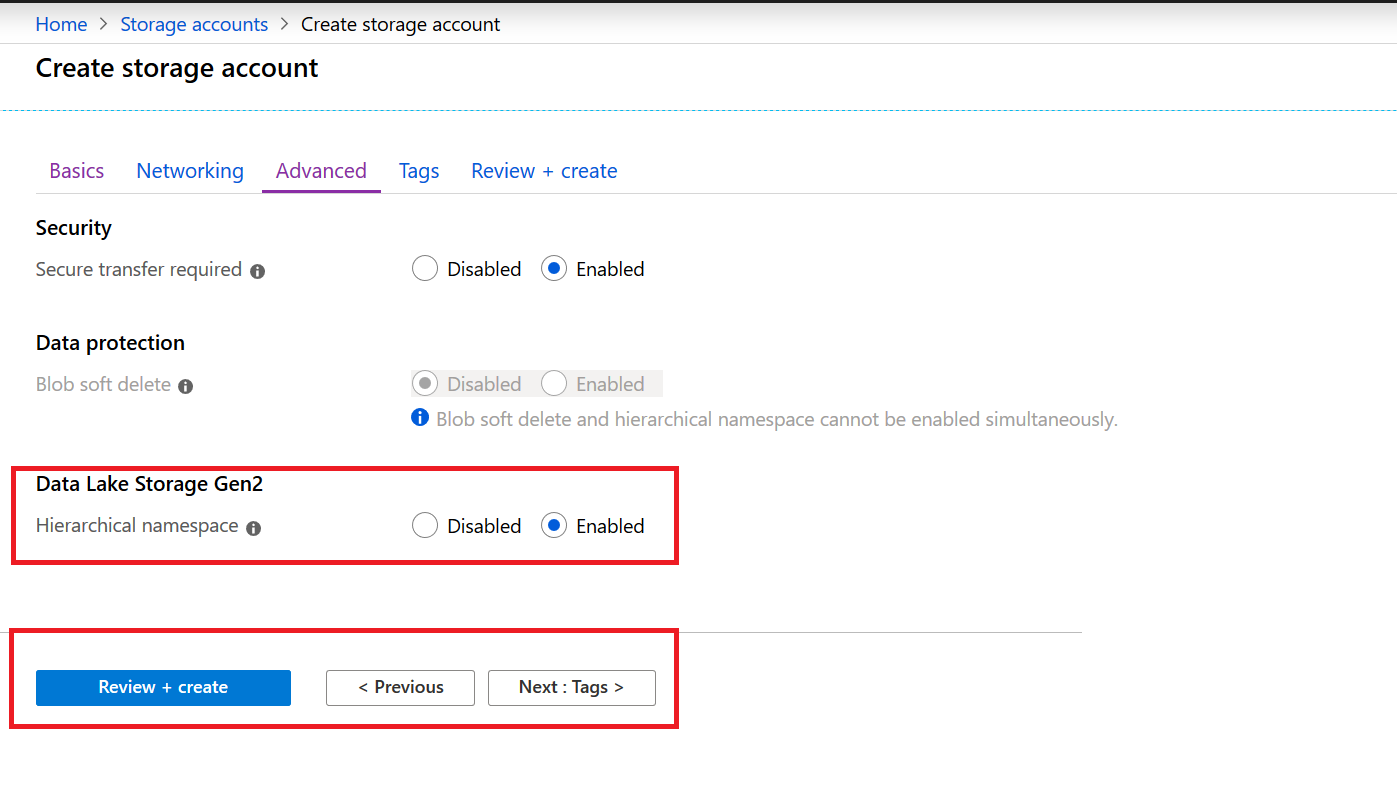Click blue info icon in soft delete notice
This screenshot has width=1397, height=803.
click(x=420, y=417)
